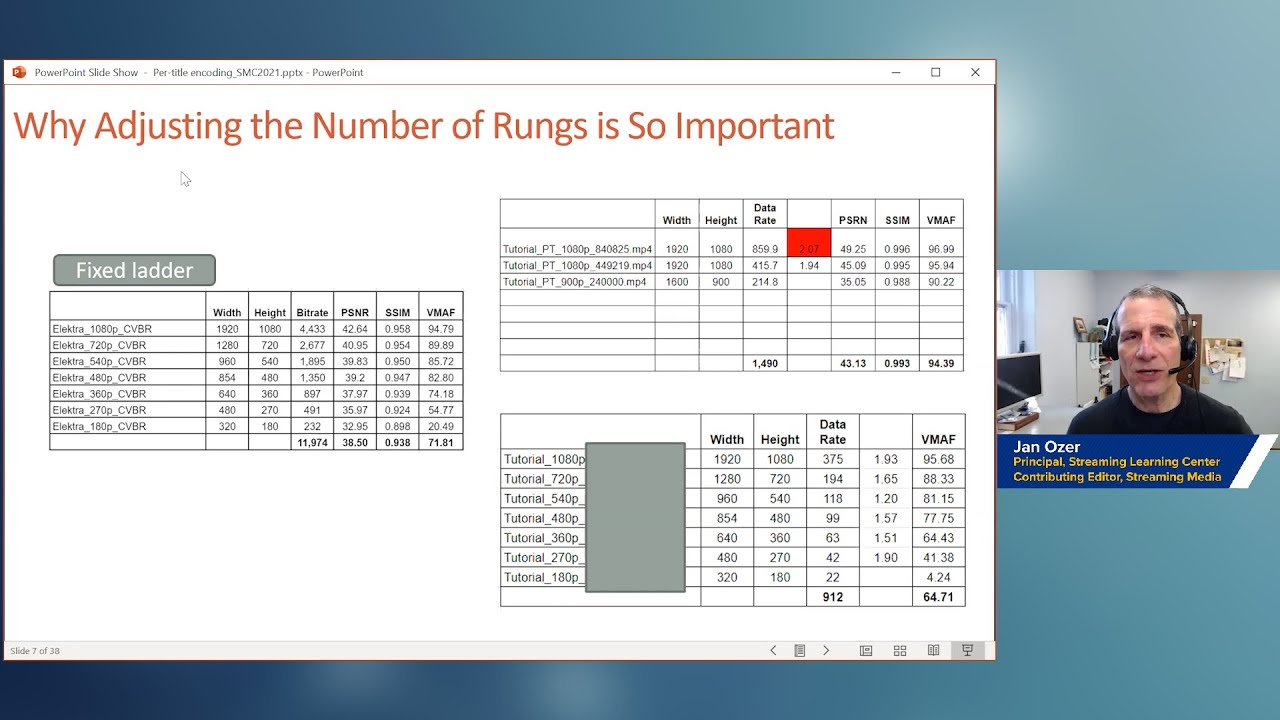Close the PowerPoint slide show window
This screenshot has width=1280, height=720.
click(975, 72)
